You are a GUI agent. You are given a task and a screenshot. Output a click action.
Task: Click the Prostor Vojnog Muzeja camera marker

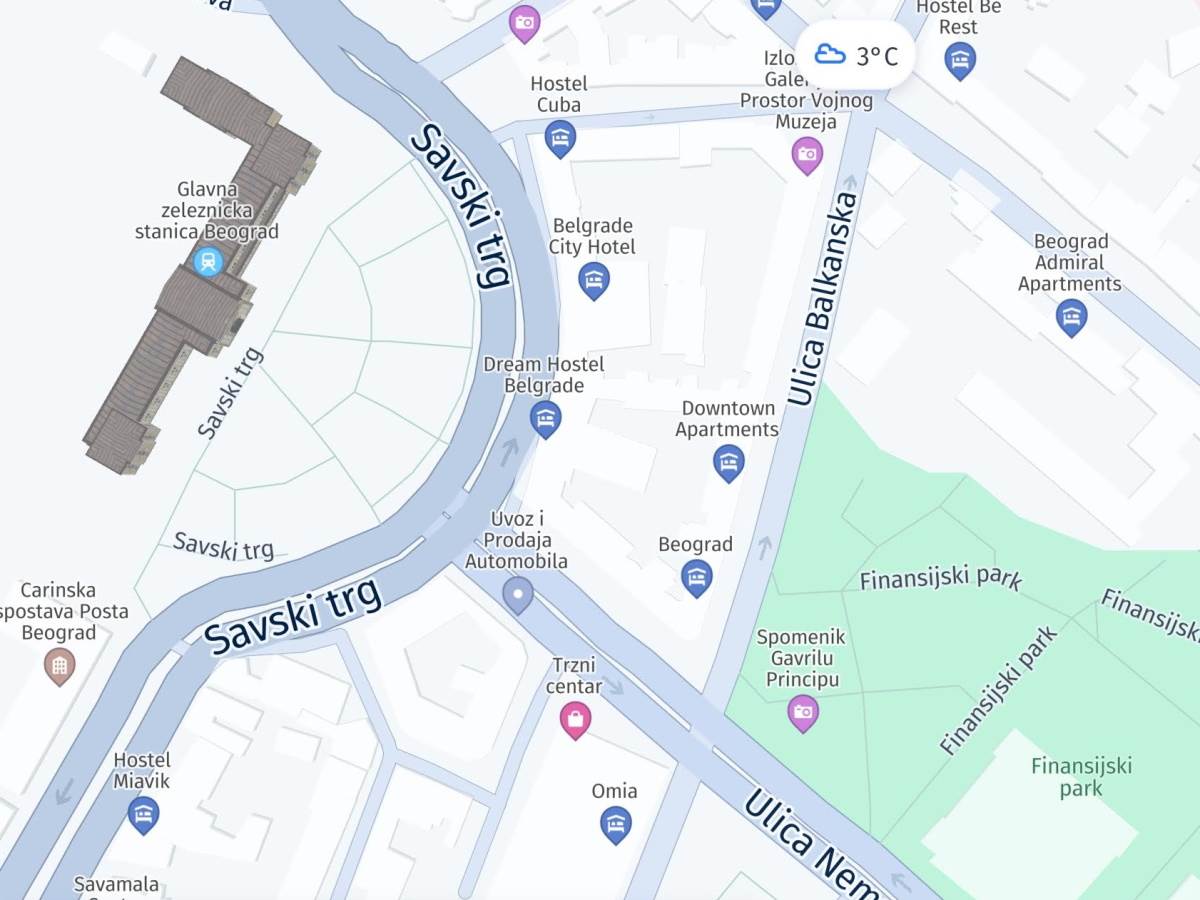point(807,155)
